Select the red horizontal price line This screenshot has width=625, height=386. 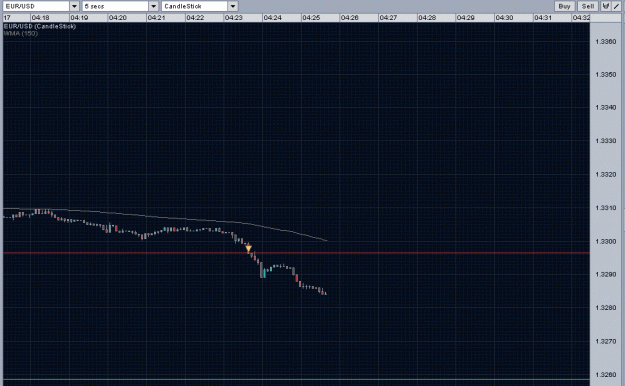tap(296, 253)
